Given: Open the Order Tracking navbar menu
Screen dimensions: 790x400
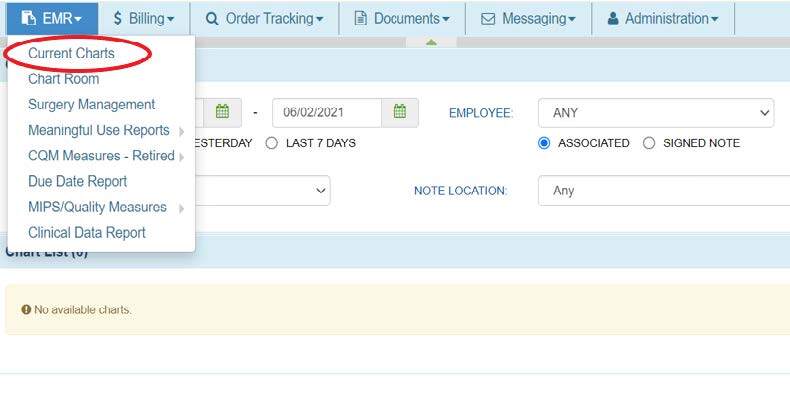Looking at the screenshot, I should click(x=264, y=18).
